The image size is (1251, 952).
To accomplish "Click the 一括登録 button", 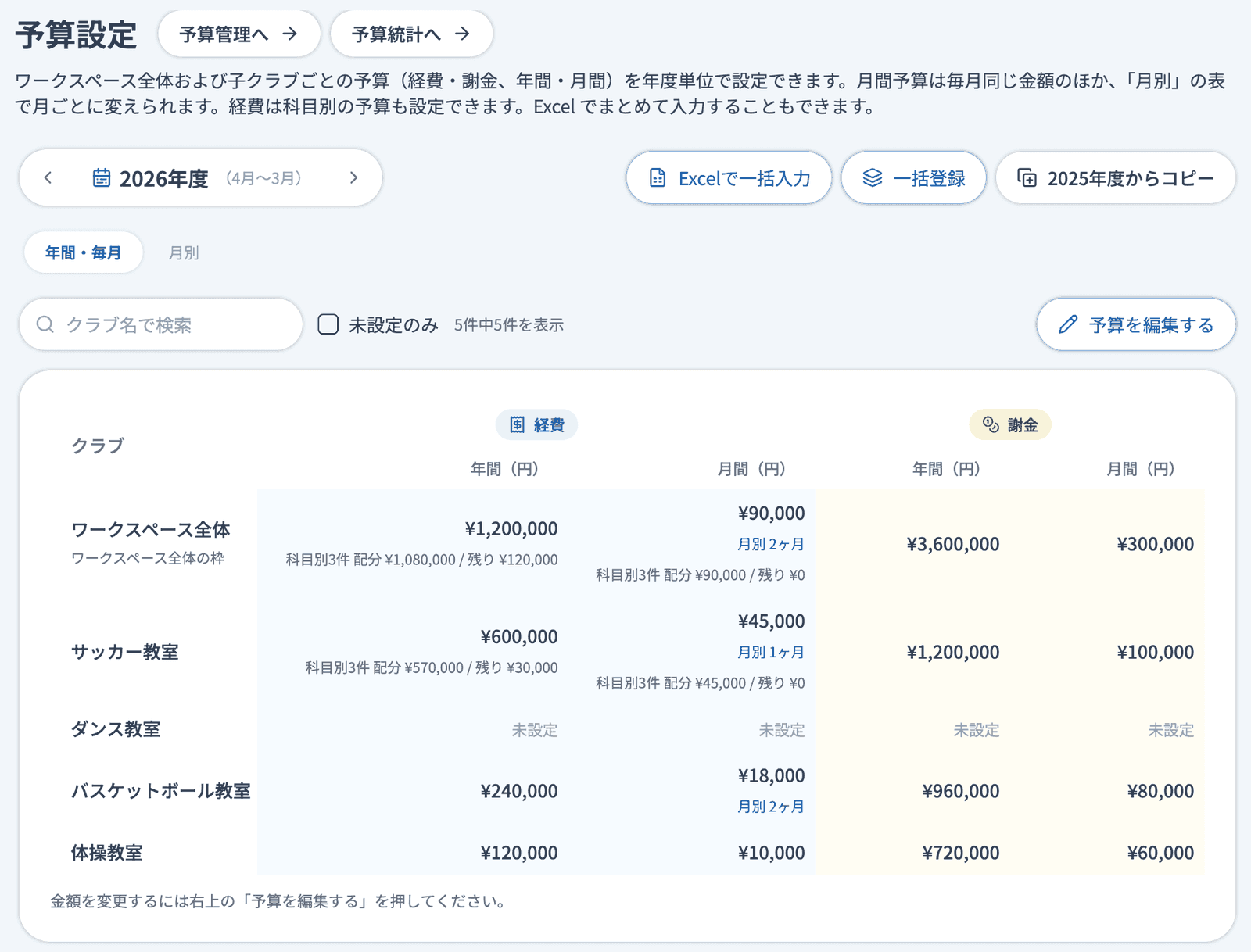I will point(913,178).
